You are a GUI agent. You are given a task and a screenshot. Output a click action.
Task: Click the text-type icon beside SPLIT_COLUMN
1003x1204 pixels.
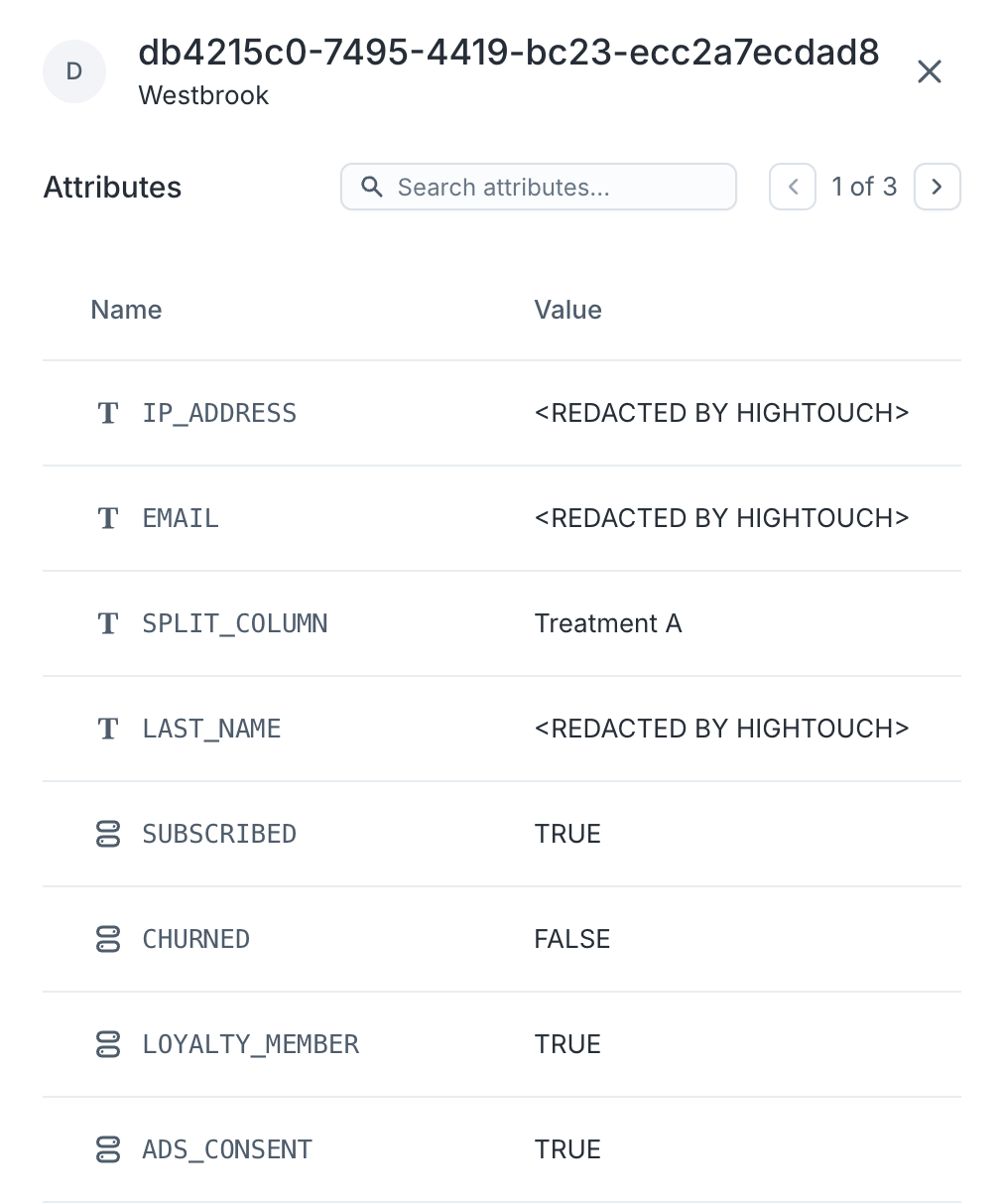click(x=108, y=623)
